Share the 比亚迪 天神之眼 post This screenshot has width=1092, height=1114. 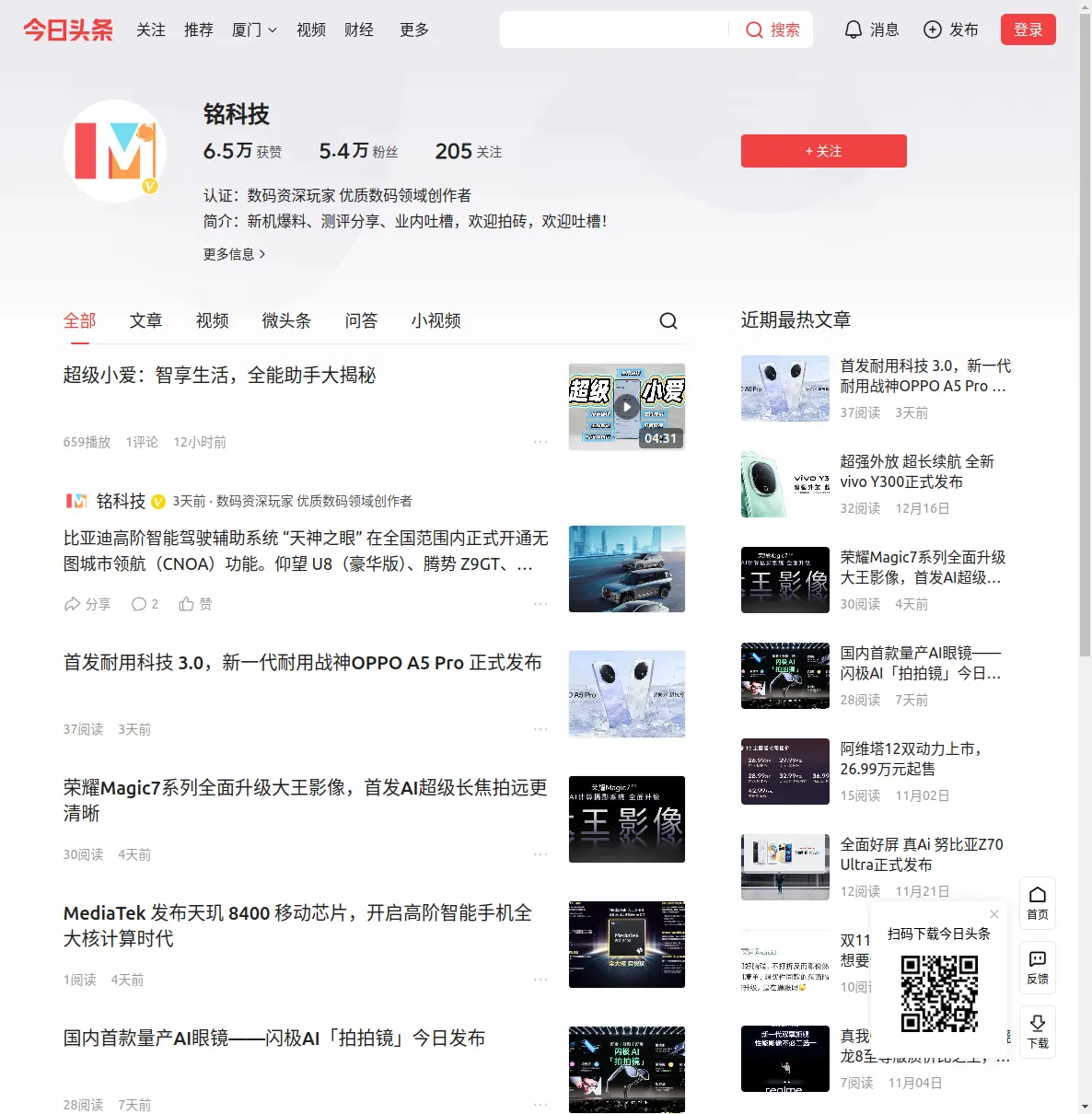pyautogui.click(x=87, y=604)
